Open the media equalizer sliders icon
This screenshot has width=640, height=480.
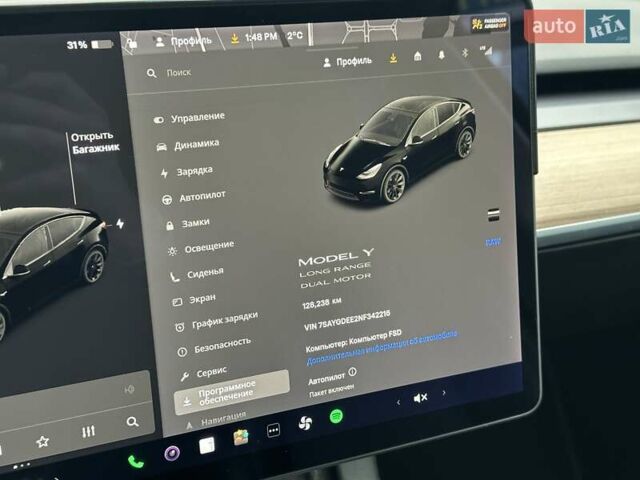(x=88, y=431)
